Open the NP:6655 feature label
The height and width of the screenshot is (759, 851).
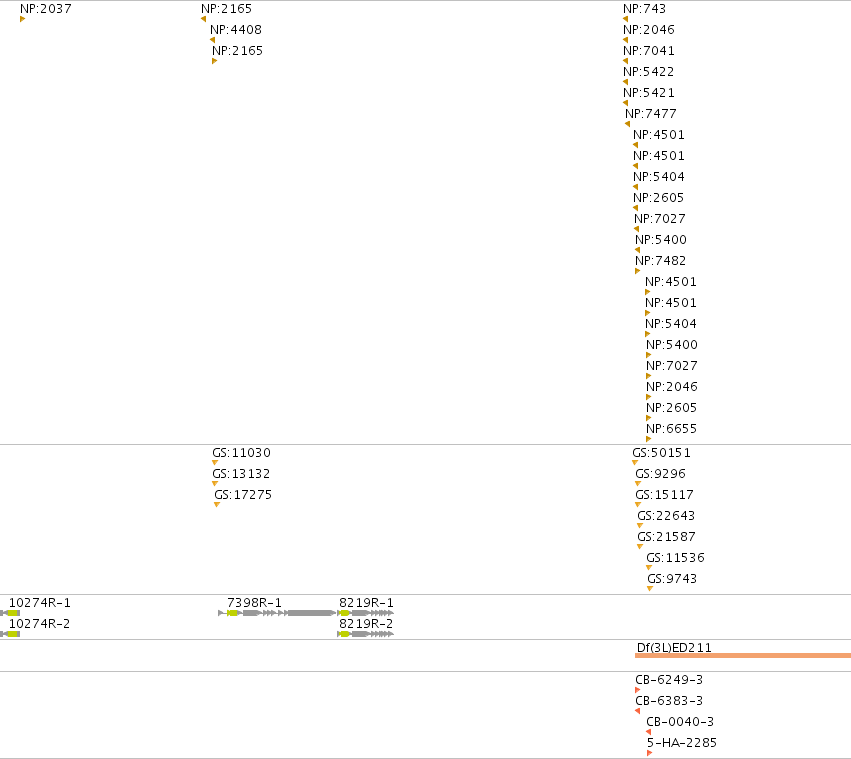coord(671,429)
